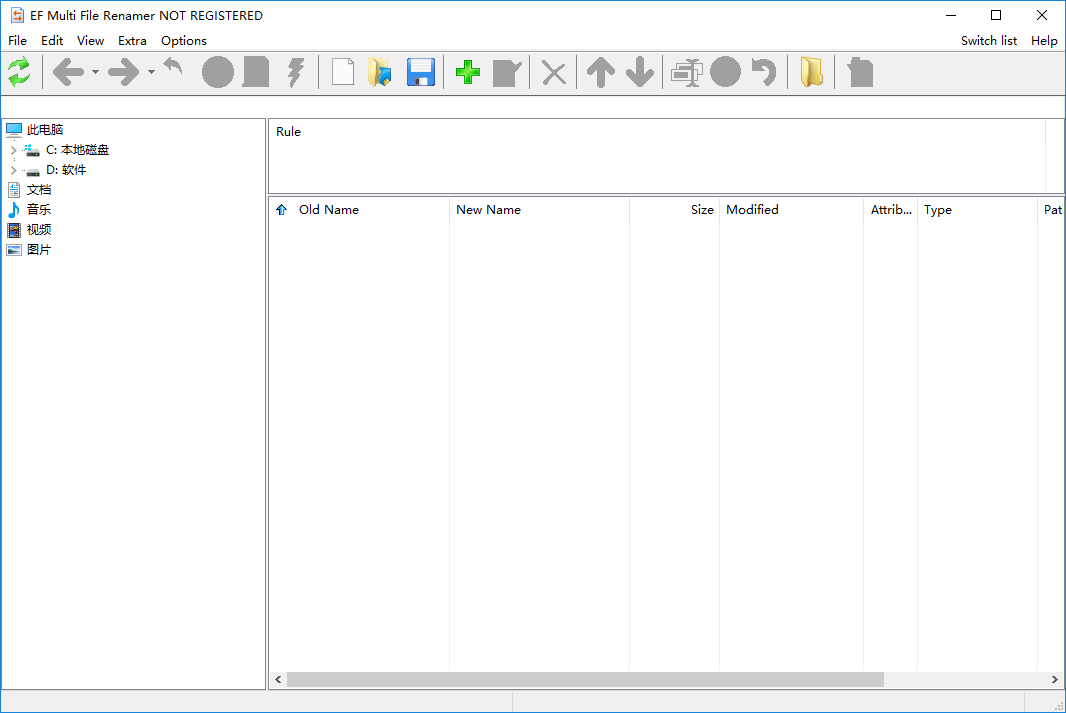This screenshot has width=1066, height=713.
Task: Open the Extra menu
Action: [132, 40]
